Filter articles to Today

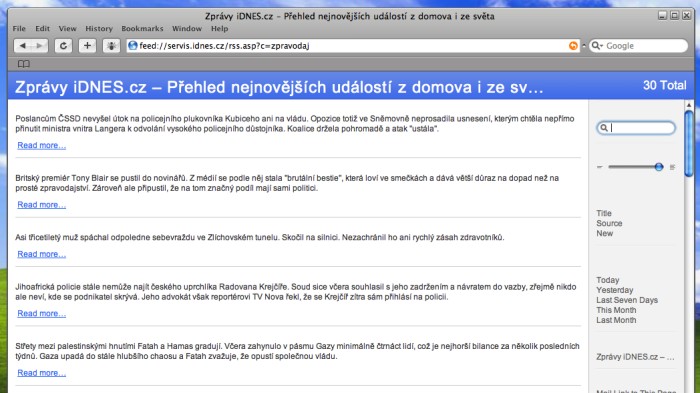pos(608,280)
